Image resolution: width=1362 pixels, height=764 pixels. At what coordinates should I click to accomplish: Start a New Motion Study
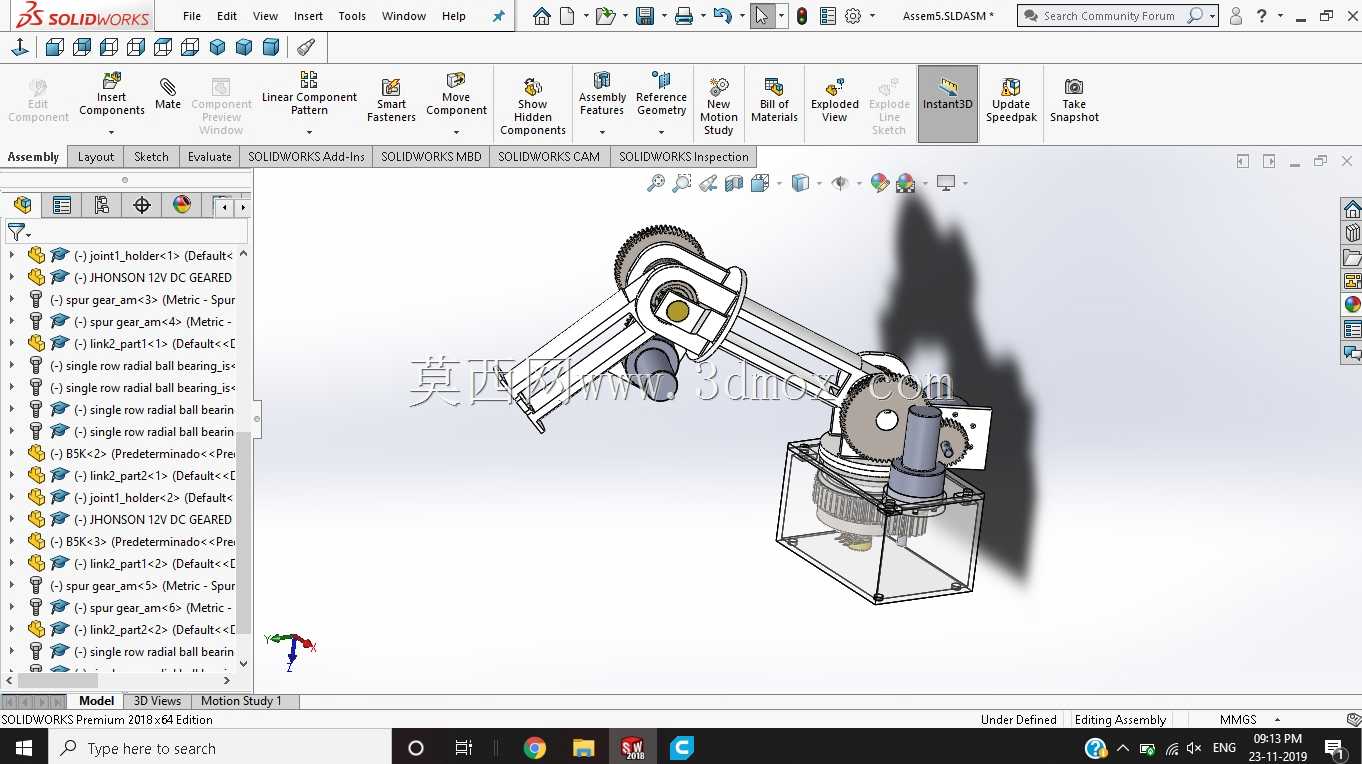coord(718,106)
